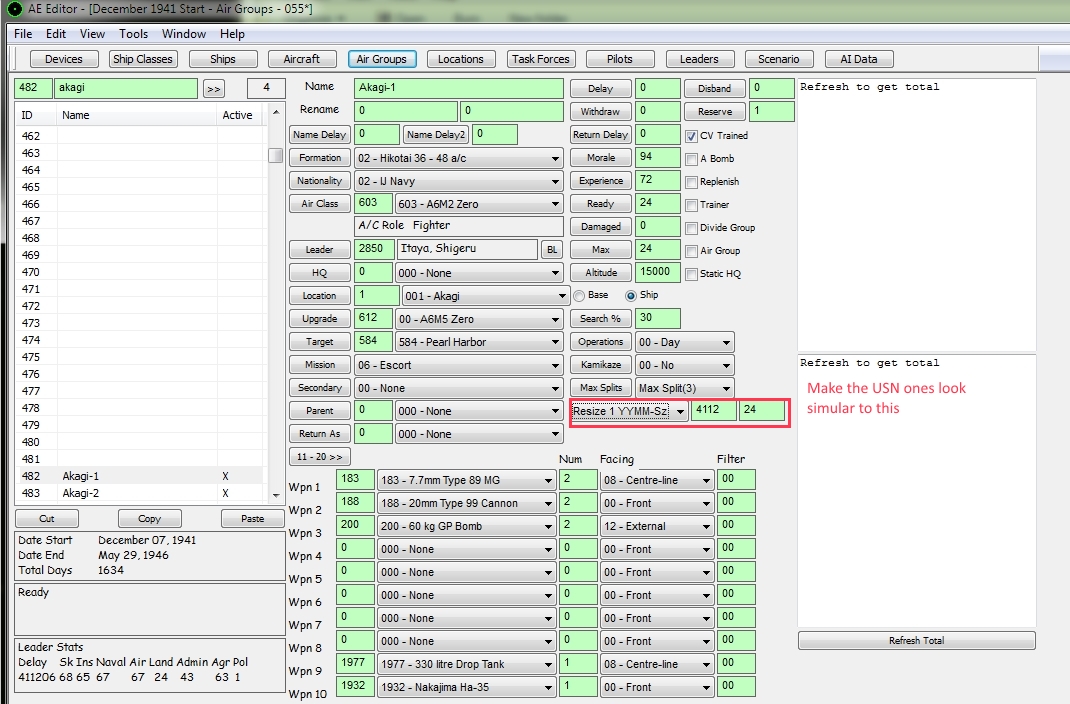Click the Name field containing Akagi-1
The height and width of the screenshot is (704, 1070).
click(x=459, y=88)
